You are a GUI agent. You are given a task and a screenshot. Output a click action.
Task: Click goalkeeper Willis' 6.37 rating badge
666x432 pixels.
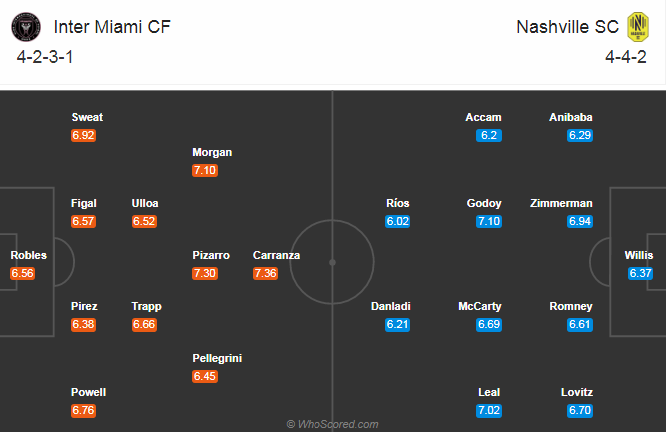[641, 273]
